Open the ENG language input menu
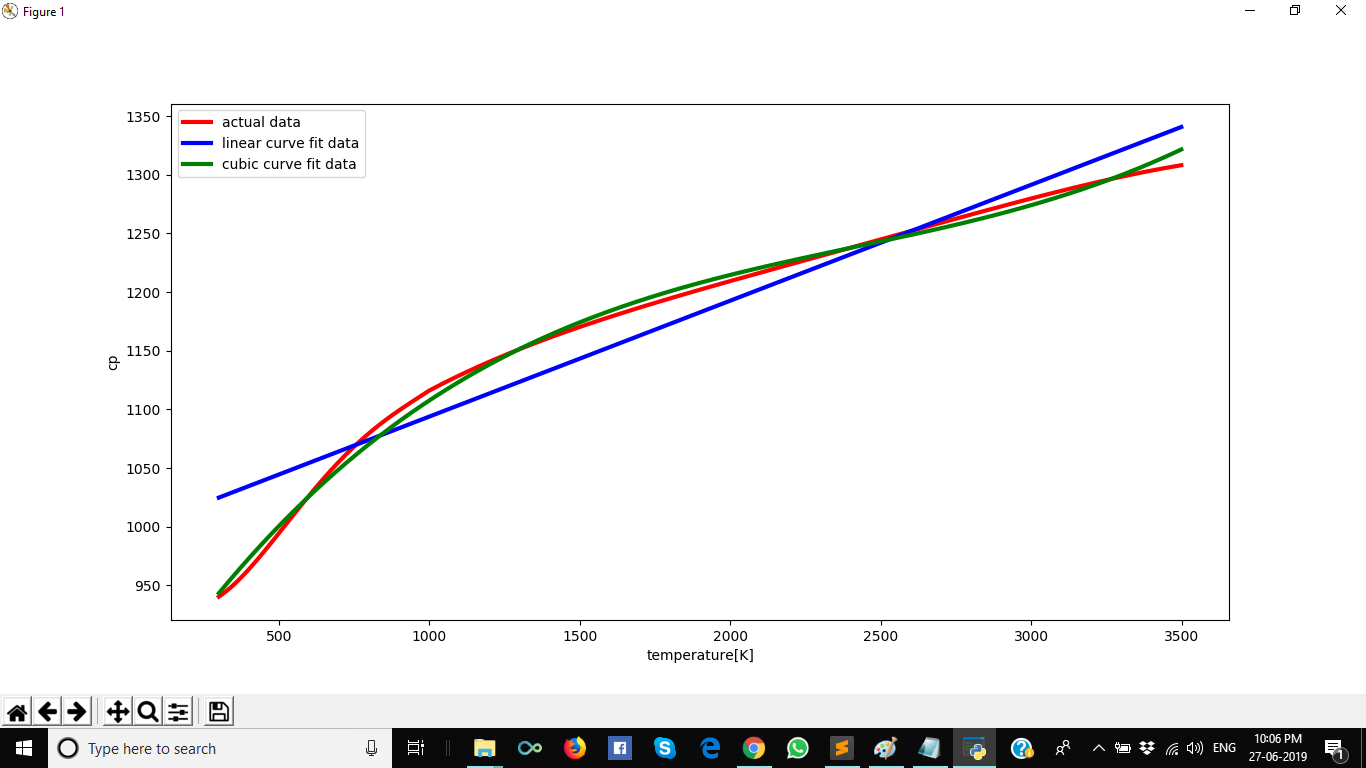The width and height of the screenshot is (1366, 768). pyautogui.click(x=1224, y=748)
